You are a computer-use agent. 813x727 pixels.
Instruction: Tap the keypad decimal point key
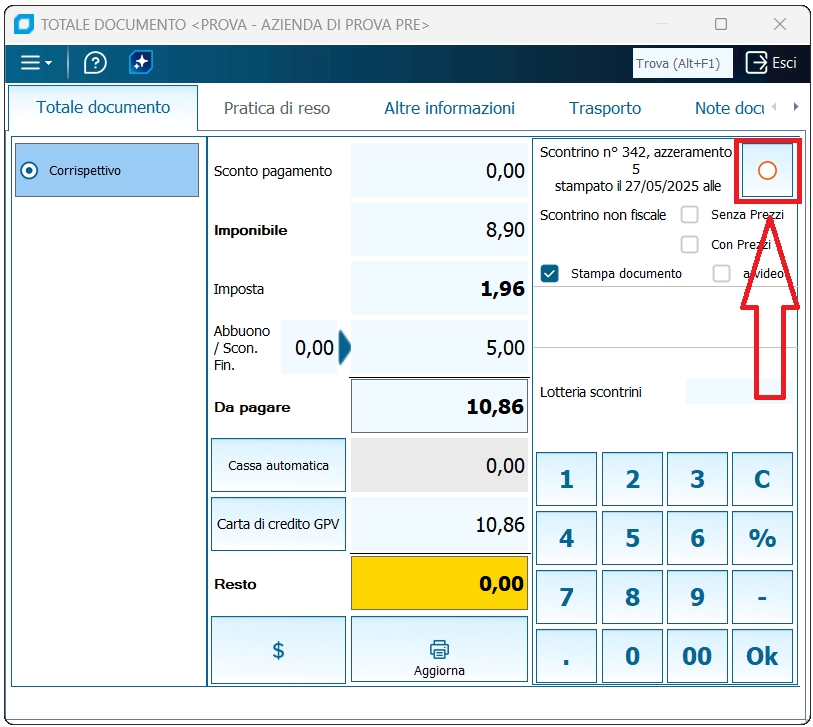pos(566,656)
